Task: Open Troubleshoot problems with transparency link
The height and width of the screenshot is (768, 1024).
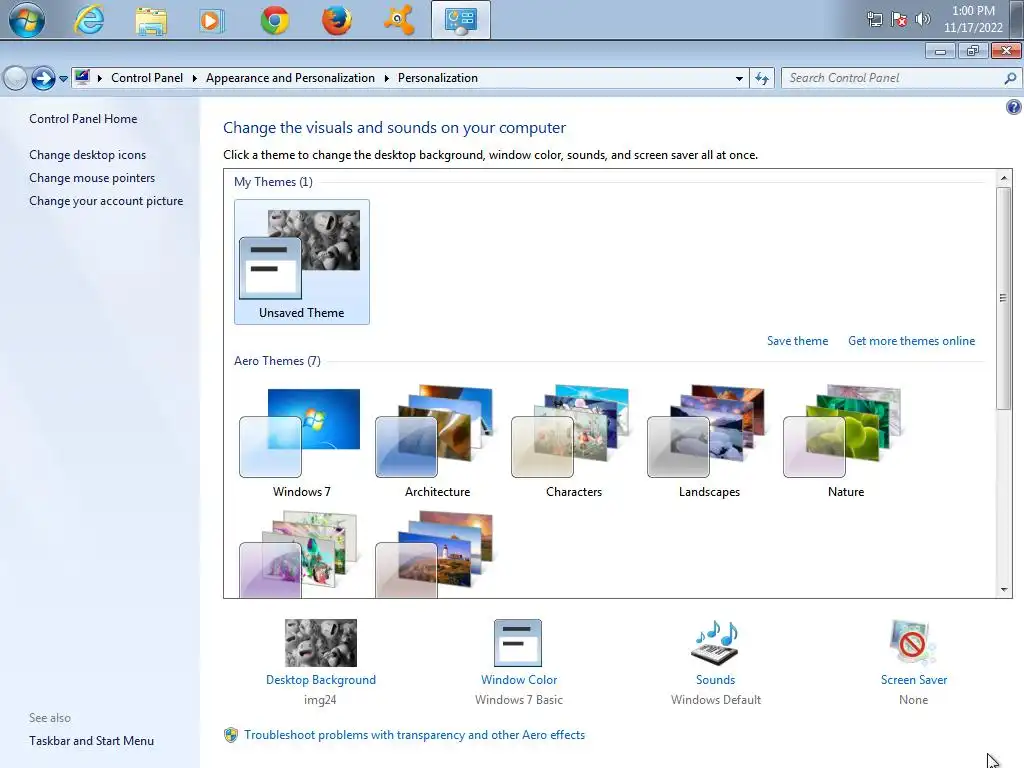Action: (x=414, y=735)
